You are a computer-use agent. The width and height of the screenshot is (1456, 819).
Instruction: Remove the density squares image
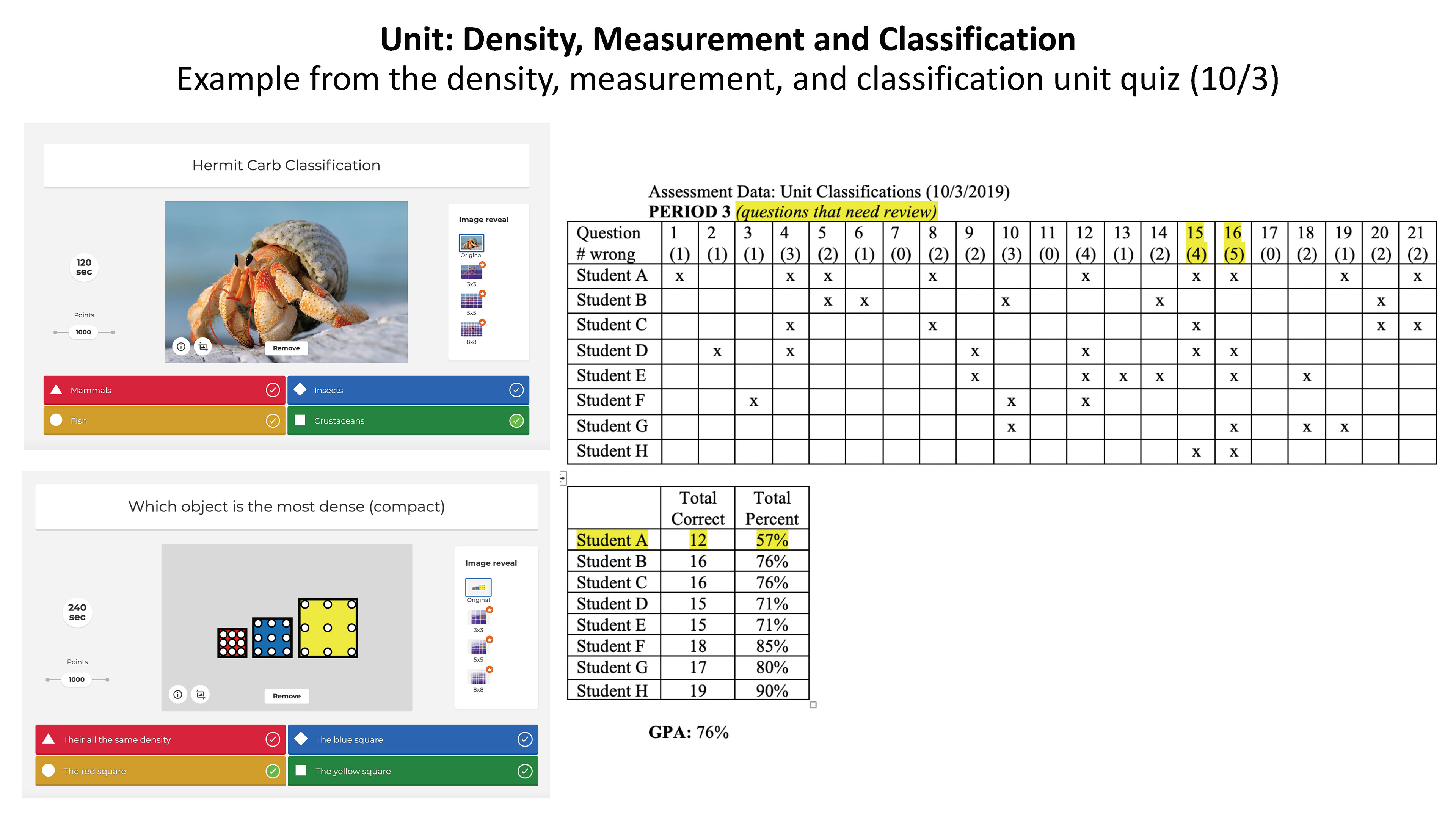coord(287,696)
